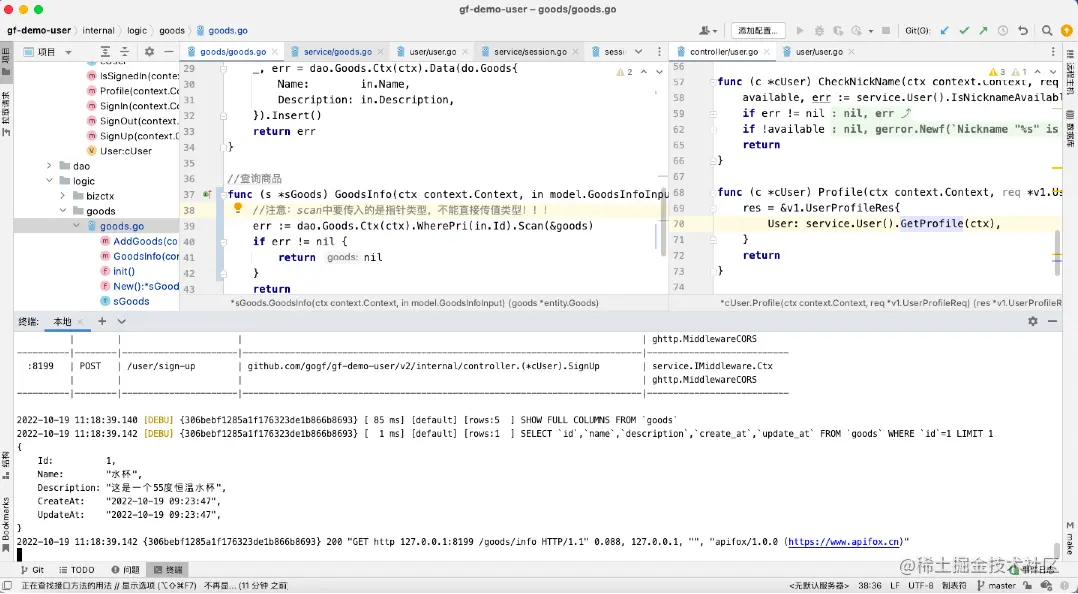
Task: Open Git history clock icon
Action: 1003,31
